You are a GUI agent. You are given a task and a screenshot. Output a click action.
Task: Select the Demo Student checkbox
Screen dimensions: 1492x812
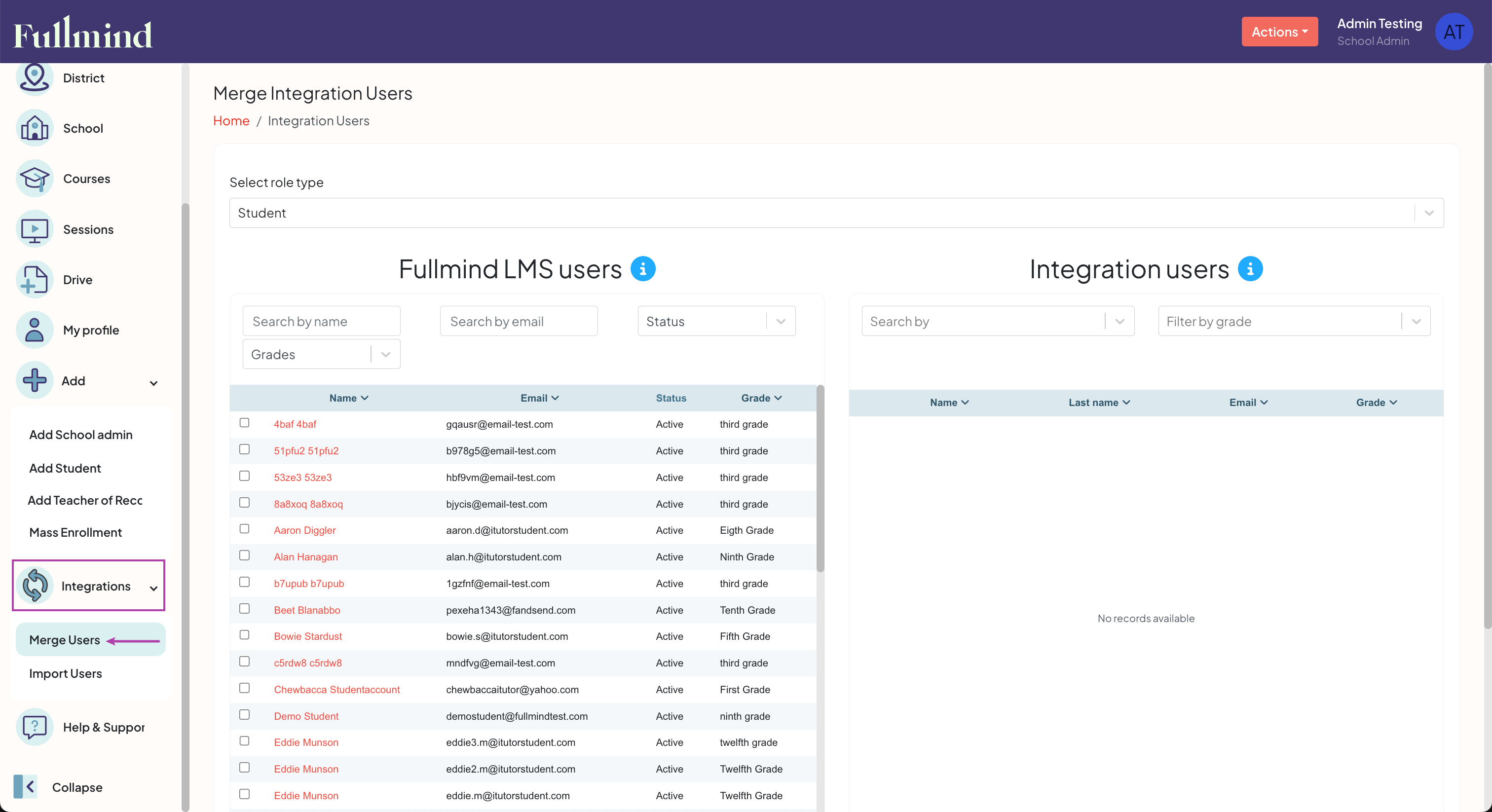pyautogui.click(x=244, y=715)
